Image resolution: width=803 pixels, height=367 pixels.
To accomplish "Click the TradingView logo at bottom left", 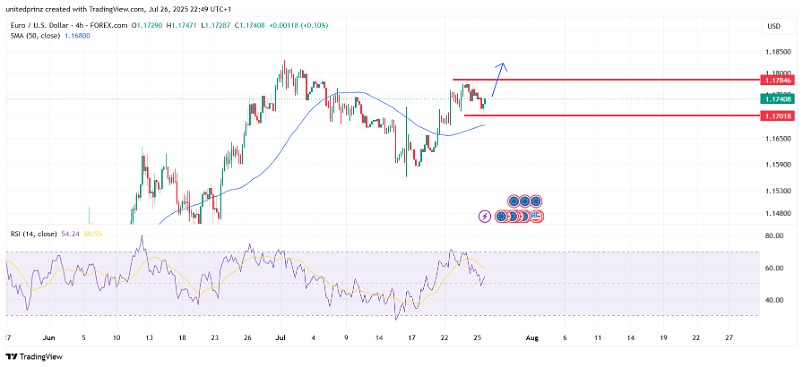I will click(34, 356).
